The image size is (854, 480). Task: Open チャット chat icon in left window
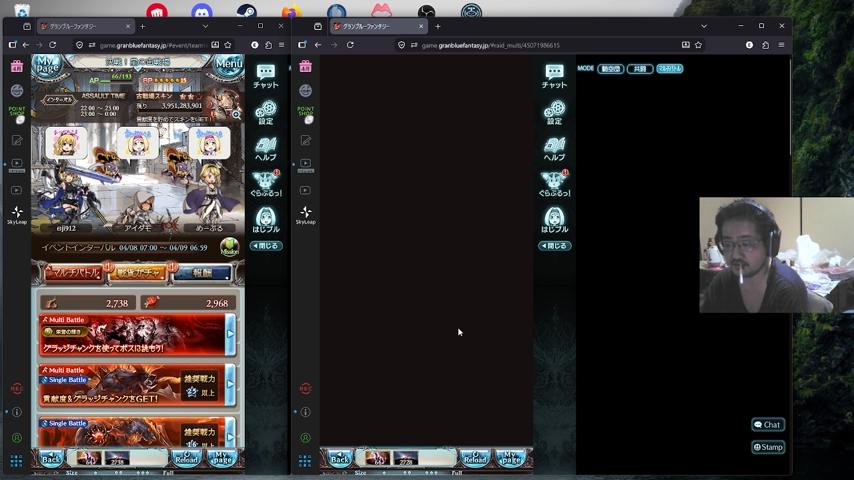pos(266,76)
